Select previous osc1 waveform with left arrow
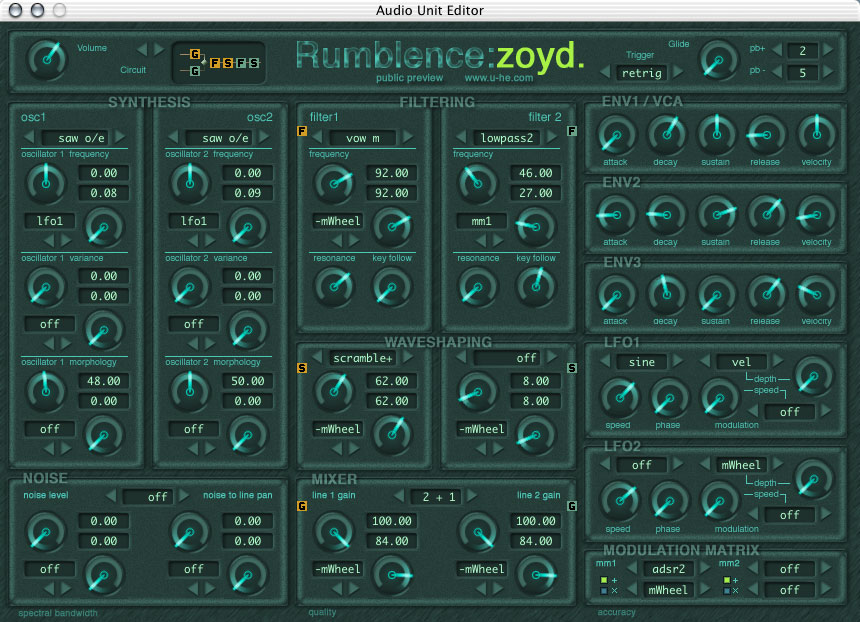 30,137
